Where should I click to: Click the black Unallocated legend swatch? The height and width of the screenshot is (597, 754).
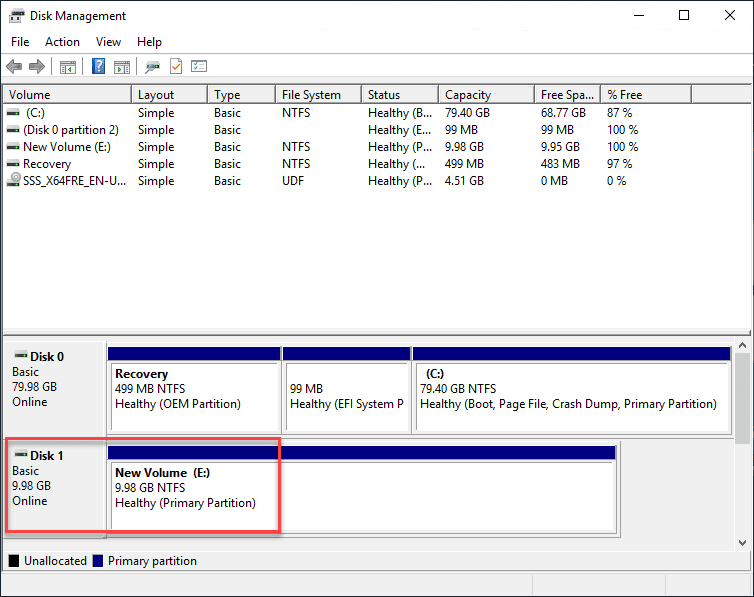pos(14,561)
